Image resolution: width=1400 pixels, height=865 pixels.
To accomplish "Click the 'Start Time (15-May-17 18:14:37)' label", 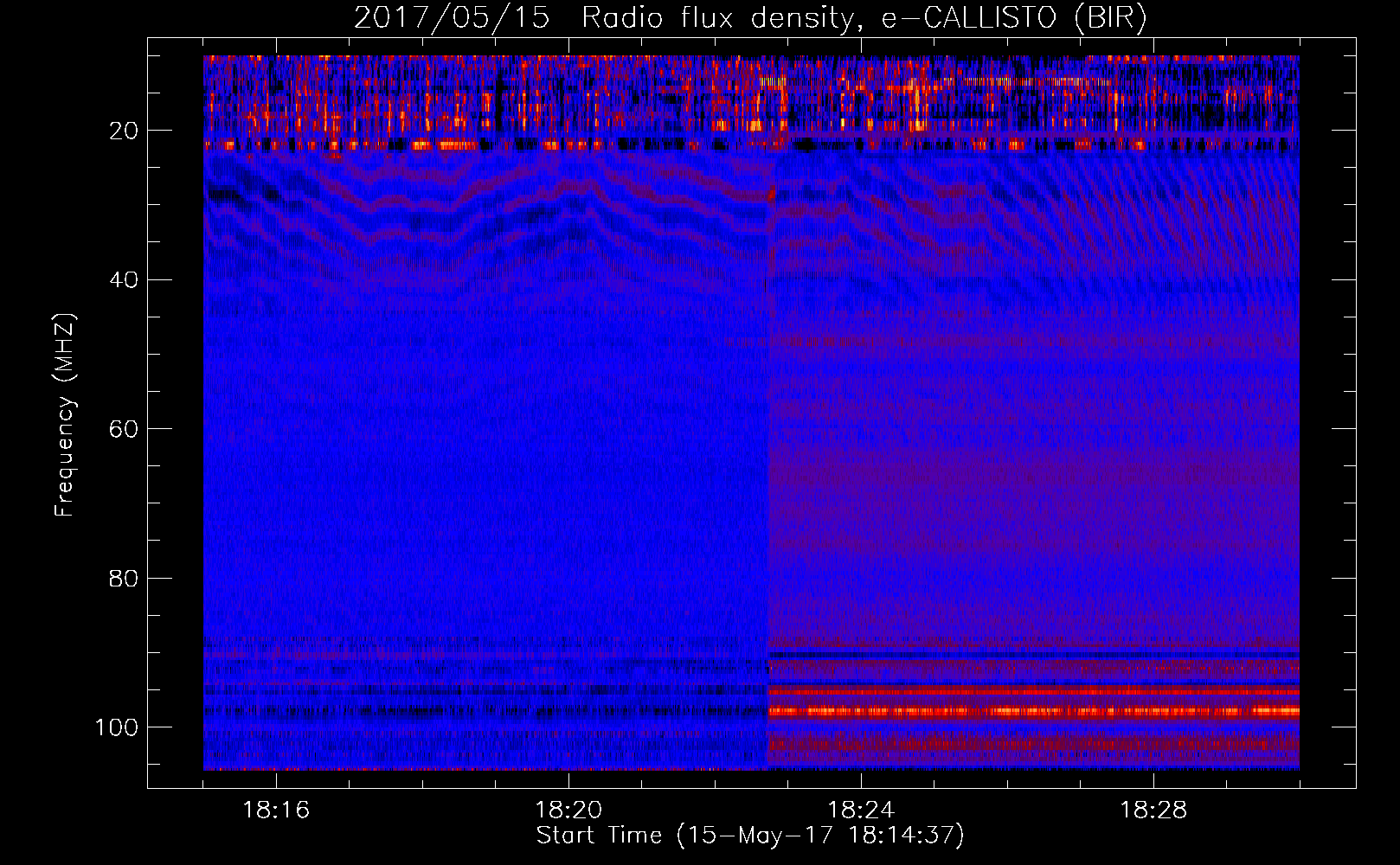I will tap(750, 836).
